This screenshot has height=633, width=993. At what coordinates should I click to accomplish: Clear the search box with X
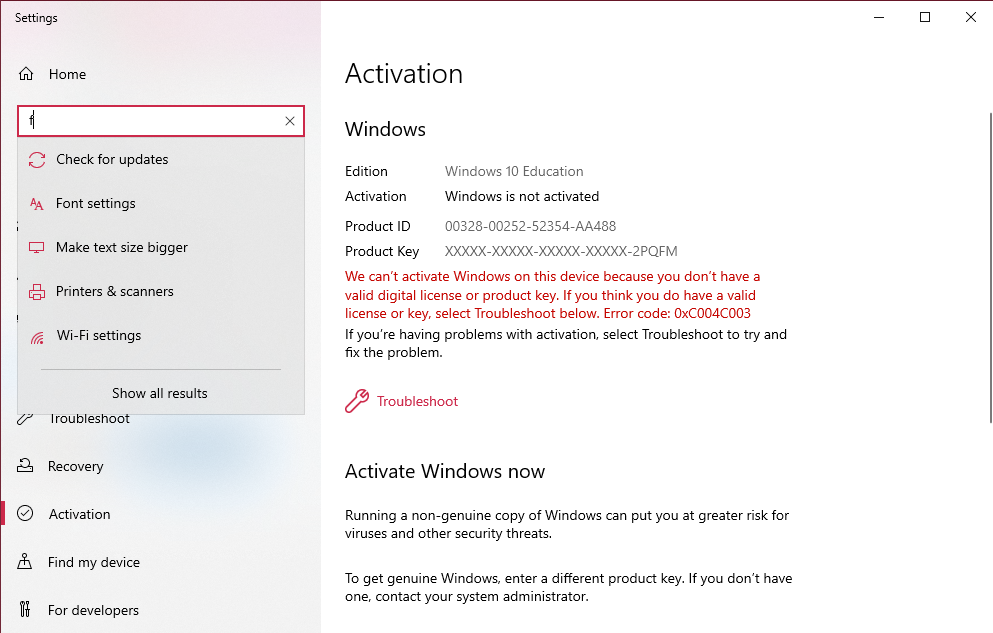click(290, 121)
